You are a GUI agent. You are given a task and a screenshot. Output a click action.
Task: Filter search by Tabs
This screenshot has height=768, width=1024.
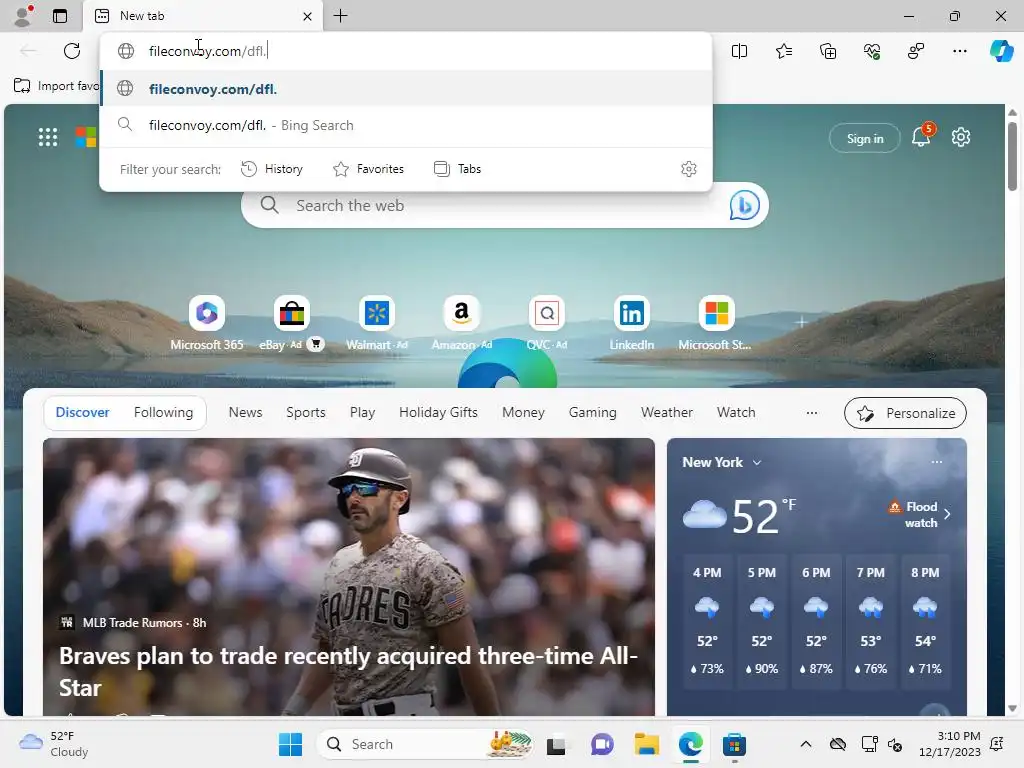pos(457,169)
